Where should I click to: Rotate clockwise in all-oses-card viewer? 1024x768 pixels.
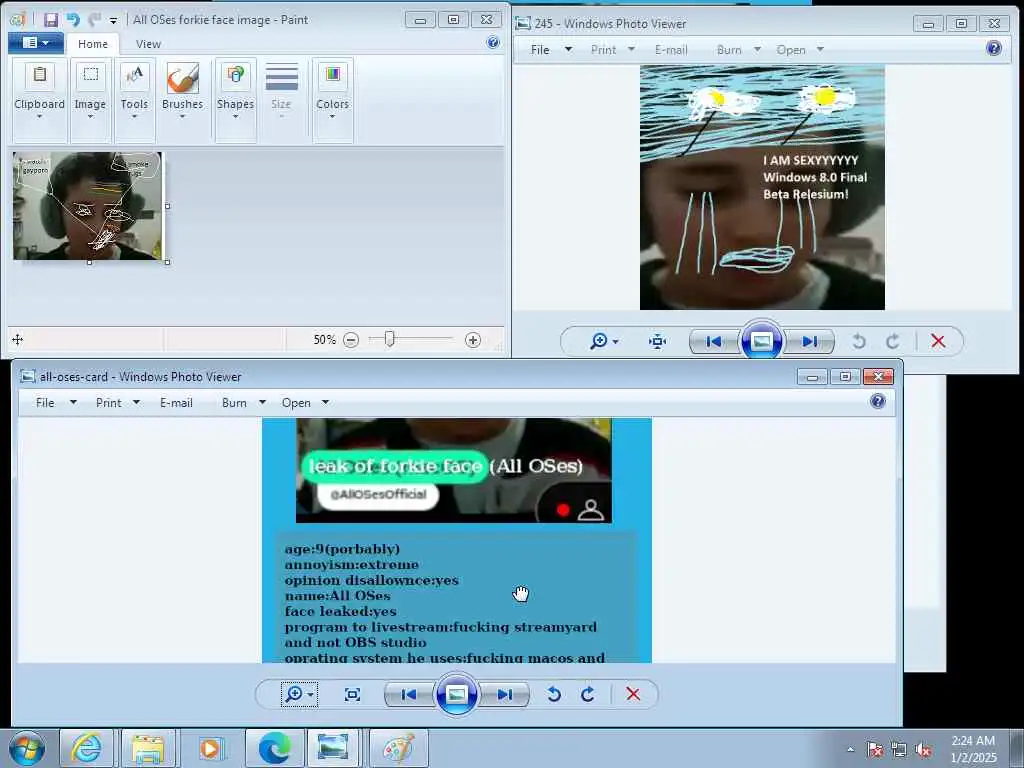coord(588,694)
